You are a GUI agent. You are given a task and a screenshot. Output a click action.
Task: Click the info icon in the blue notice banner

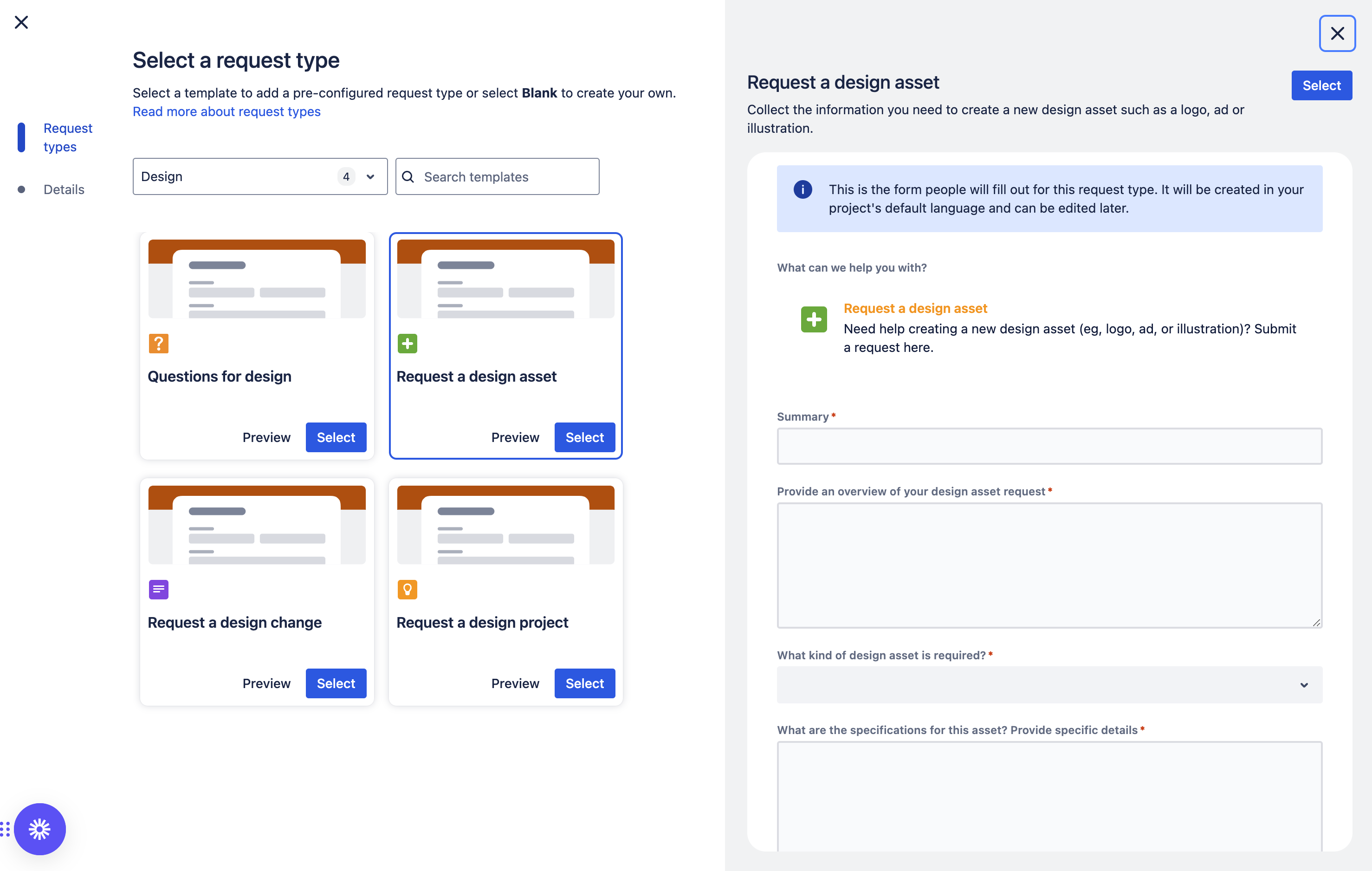coord(802,189)
